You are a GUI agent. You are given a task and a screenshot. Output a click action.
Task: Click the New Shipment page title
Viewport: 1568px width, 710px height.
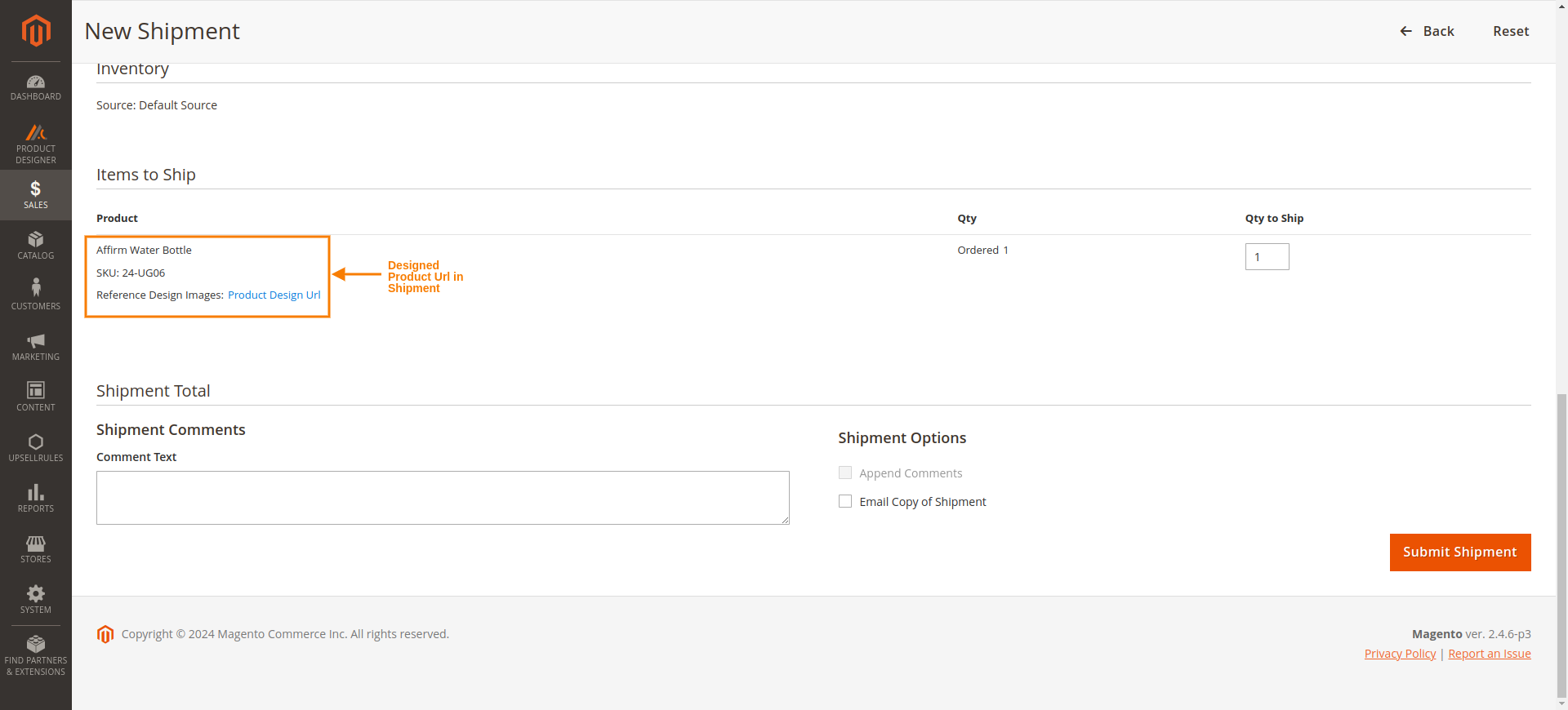click(x=162, y=31)
